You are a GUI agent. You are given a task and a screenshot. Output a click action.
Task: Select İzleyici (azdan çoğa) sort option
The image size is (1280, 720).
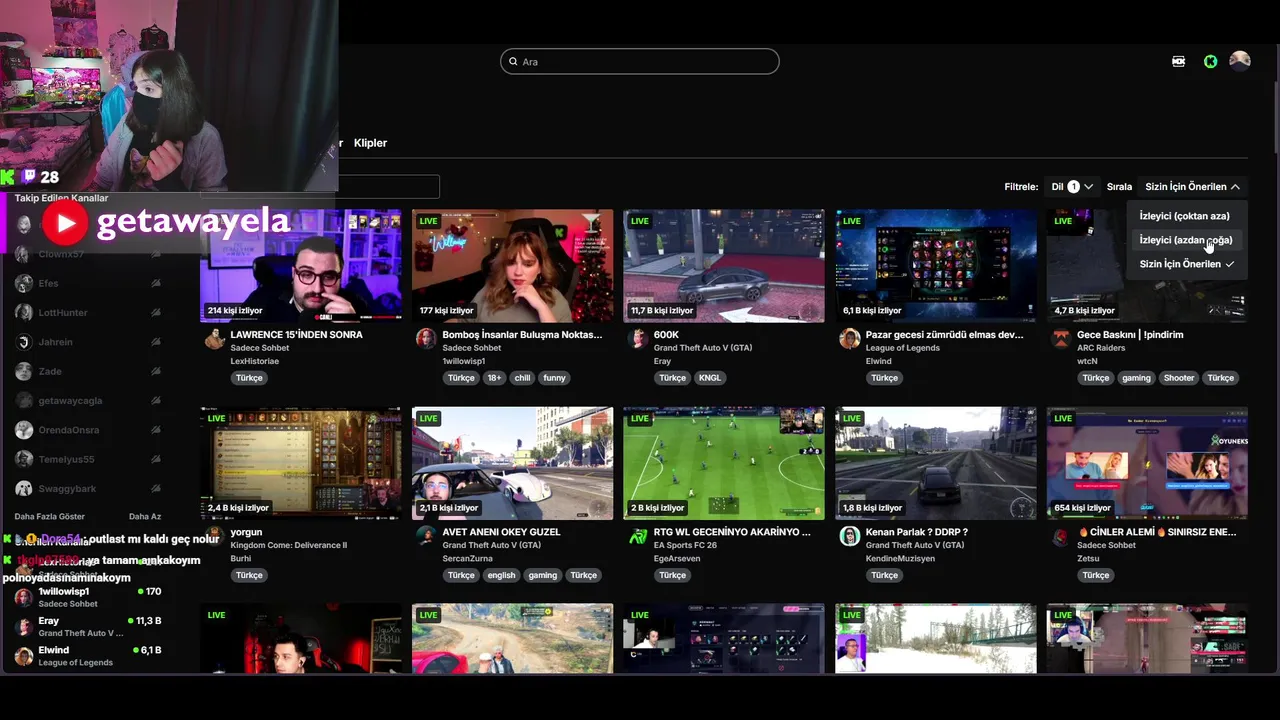click(x=1185, y=240)
